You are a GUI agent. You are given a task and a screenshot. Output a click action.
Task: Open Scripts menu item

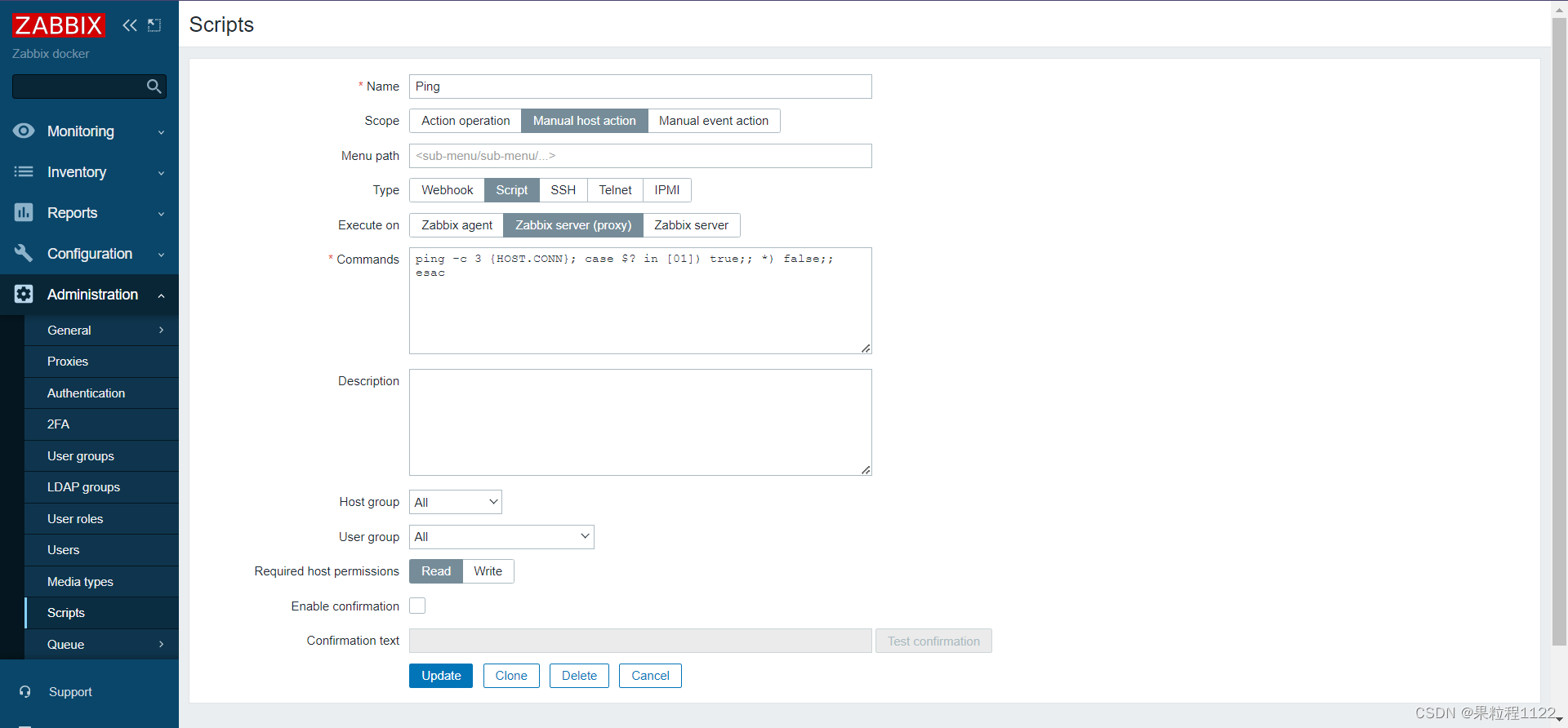coord(101,613)
